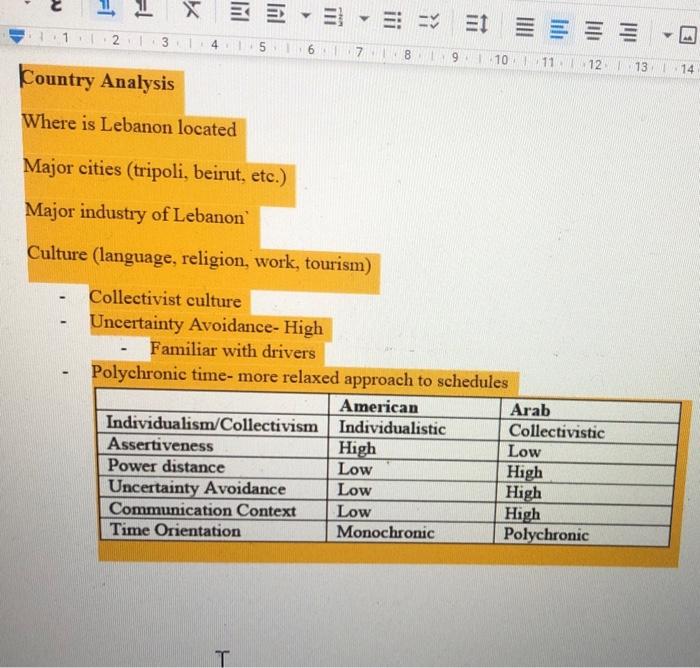
Task: Click the line 'Where is Lebanon located'
Action: pyautogui.click(x=129, y=125)
